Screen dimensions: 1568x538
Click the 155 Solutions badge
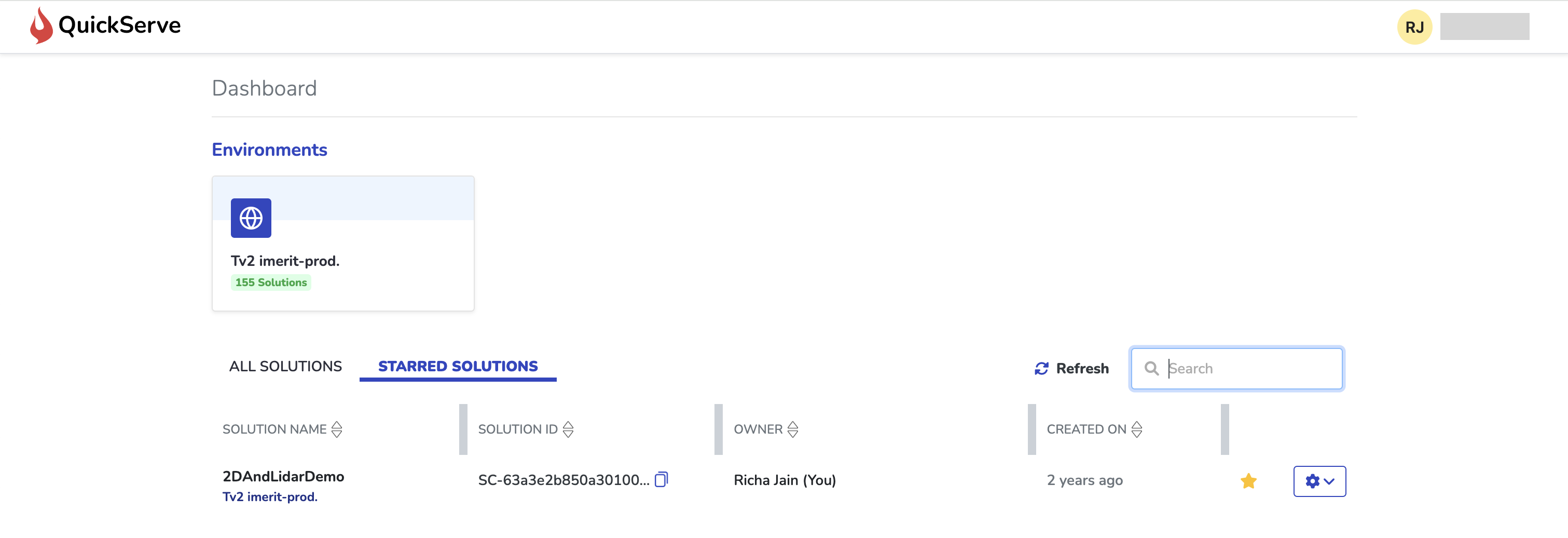pyautogui.click(x=271, y=283)
